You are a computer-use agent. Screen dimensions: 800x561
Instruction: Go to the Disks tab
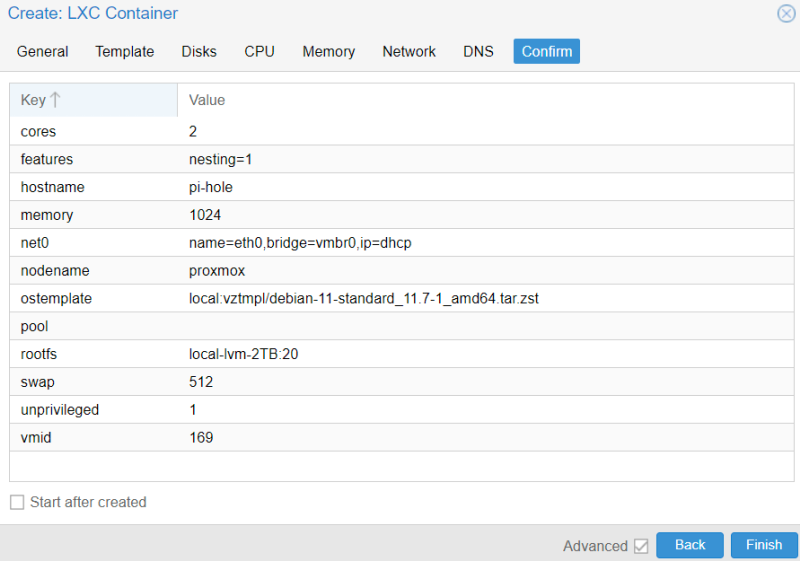[199, 51]
